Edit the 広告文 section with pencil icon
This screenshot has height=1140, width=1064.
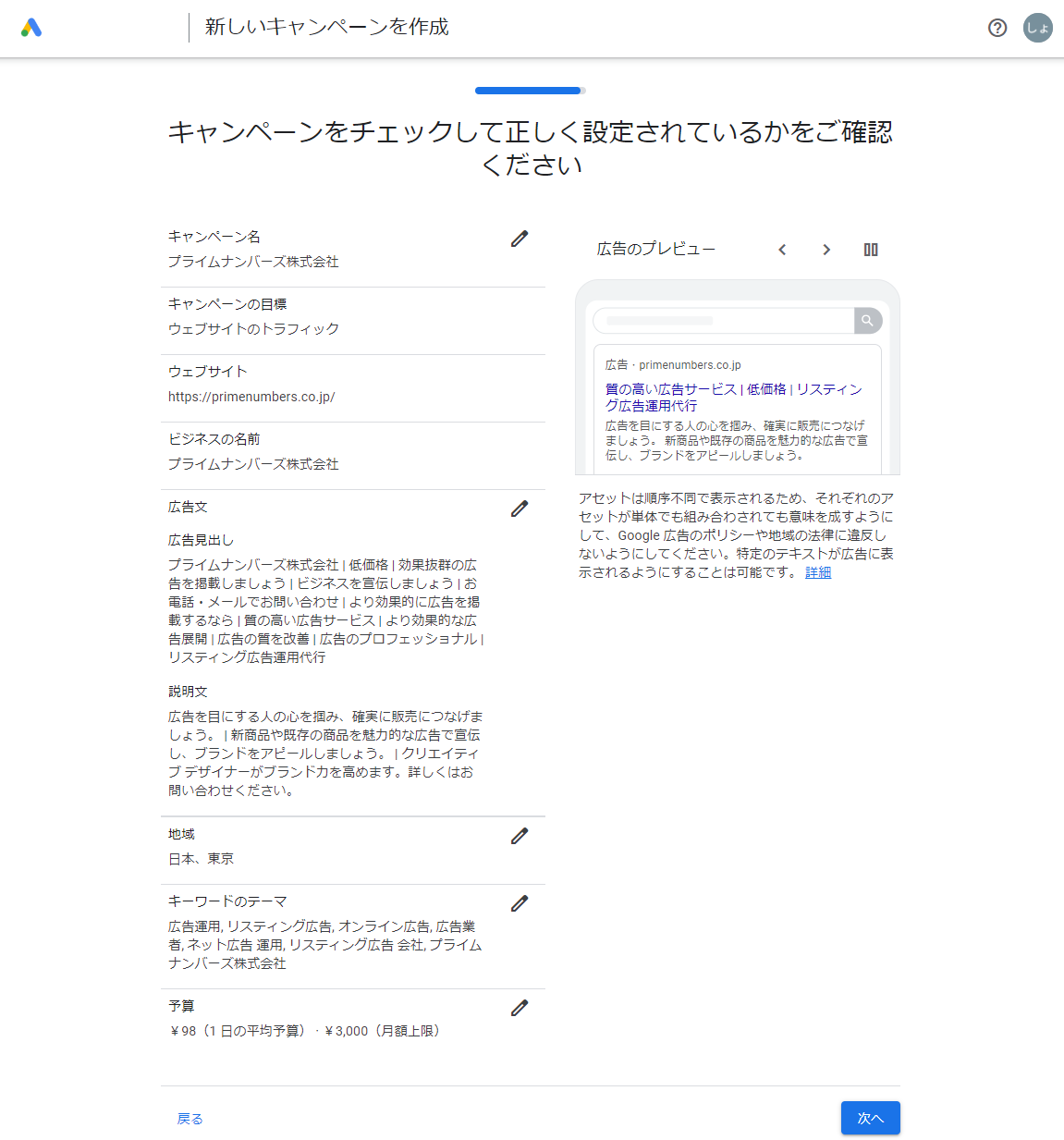coord(520,509)
